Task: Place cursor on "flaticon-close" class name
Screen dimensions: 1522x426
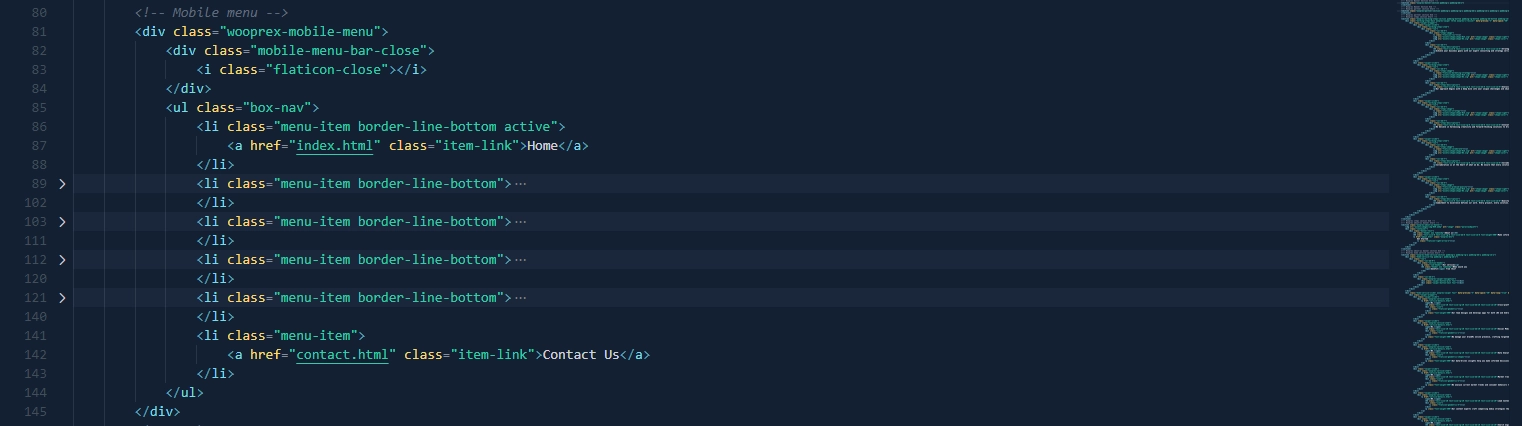Action: 330,70
